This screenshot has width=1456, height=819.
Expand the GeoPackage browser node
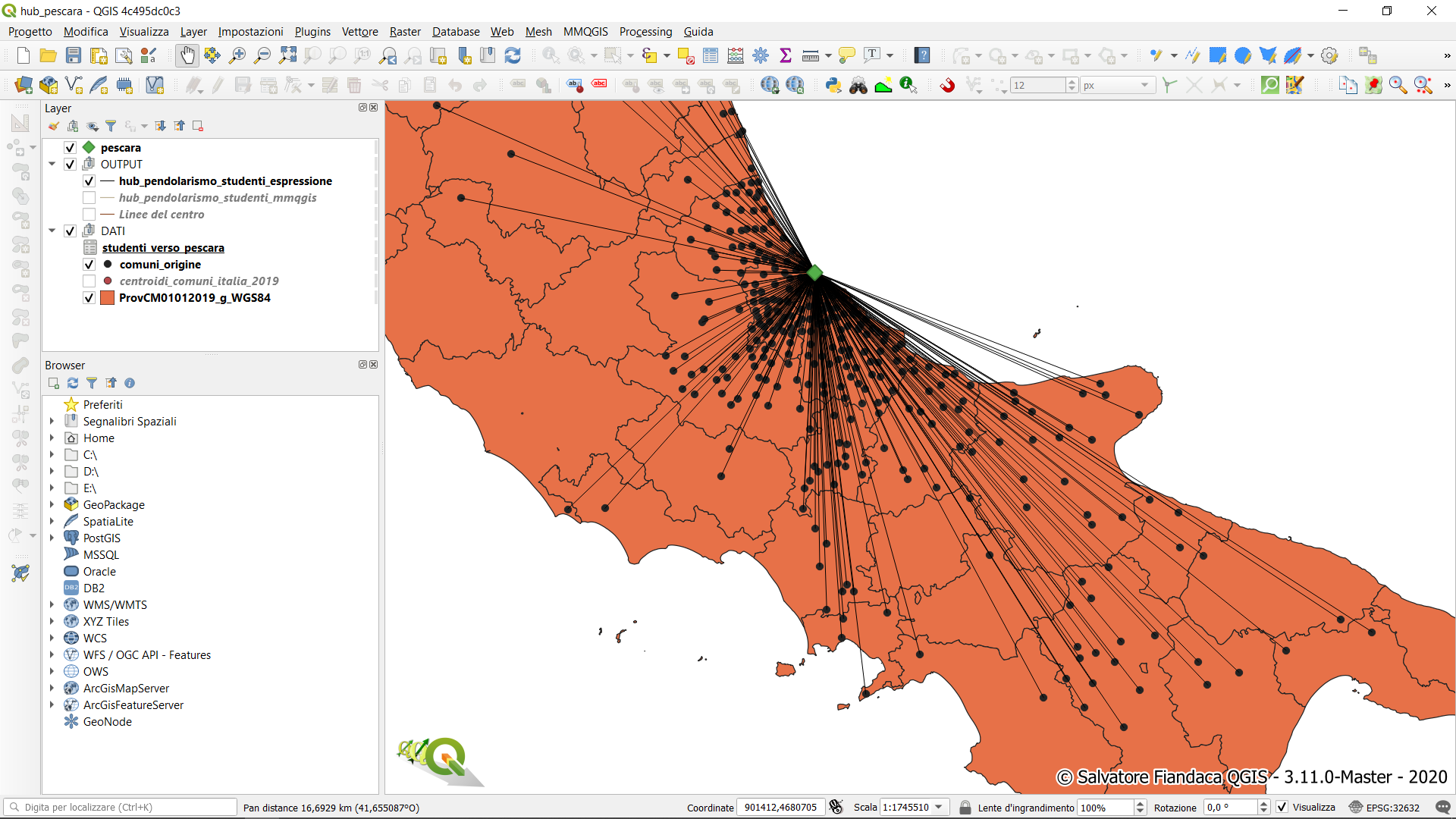[52, 505]
